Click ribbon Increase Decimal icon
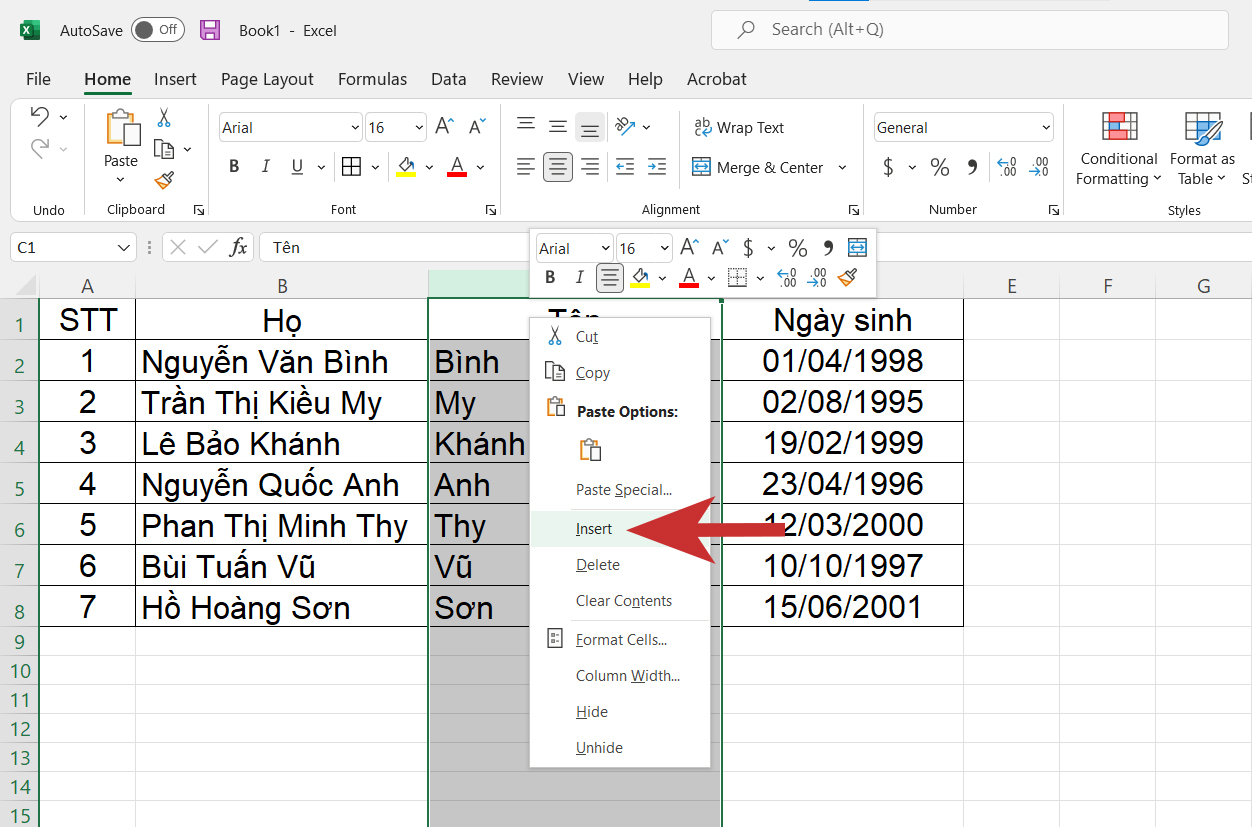Screen dimensions: 1252x827 pyautogui.click(x=1007, y=167)
